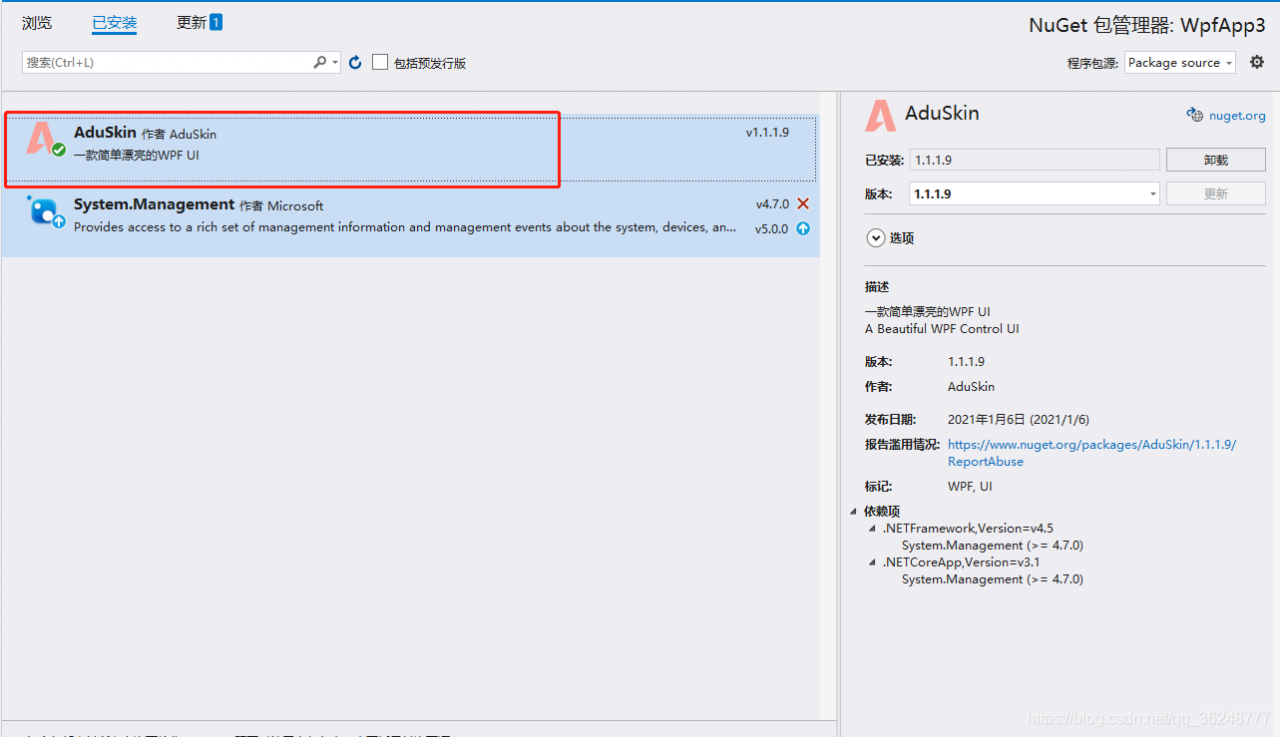Click the globe icon next to nuget.org
This screenshot has height=737, width=1280.
click(1194, 115)
